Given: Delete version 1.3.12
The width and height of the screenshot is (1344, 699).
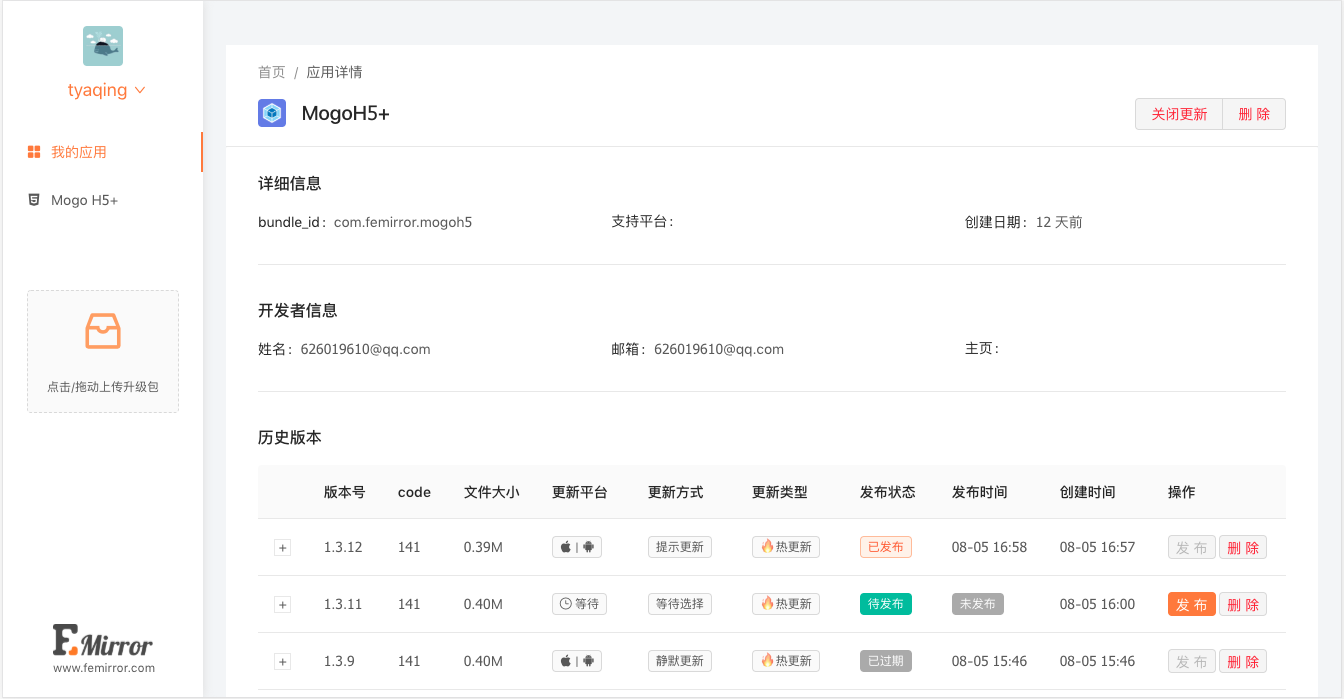Looking at the screenshot, I should (1243, 547).
